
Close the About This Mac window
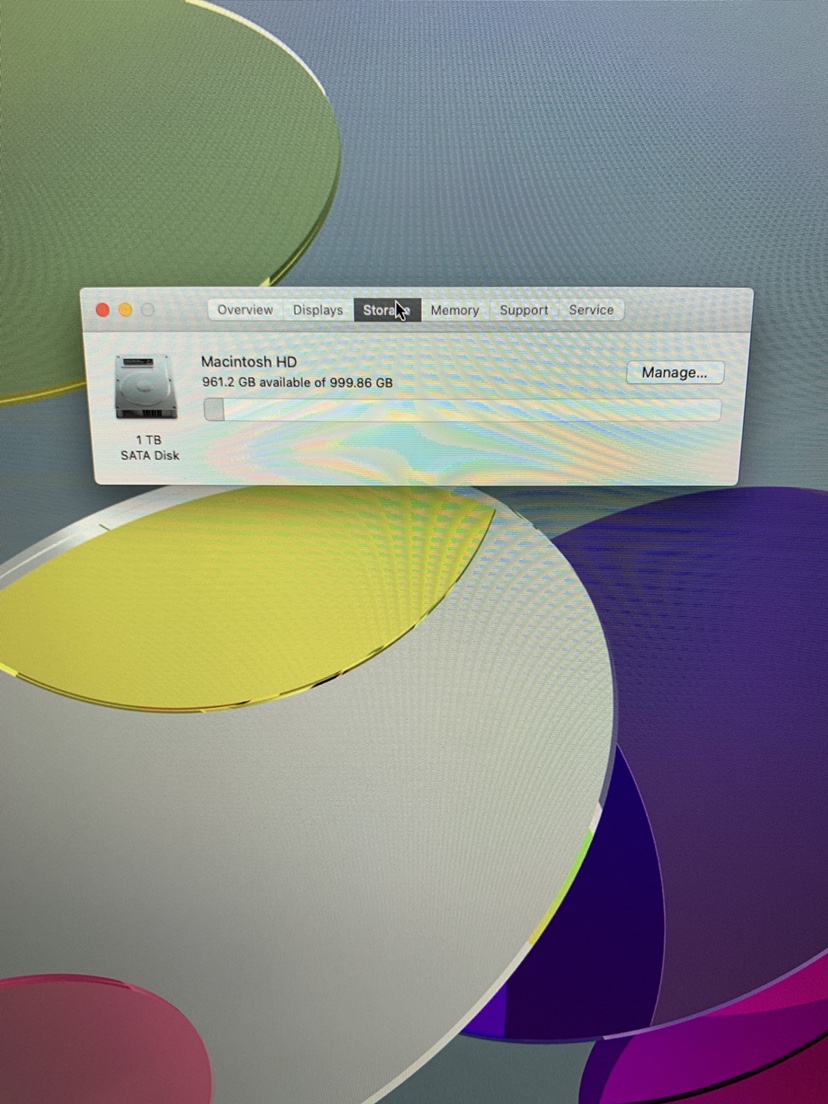[x=103, y=310]
